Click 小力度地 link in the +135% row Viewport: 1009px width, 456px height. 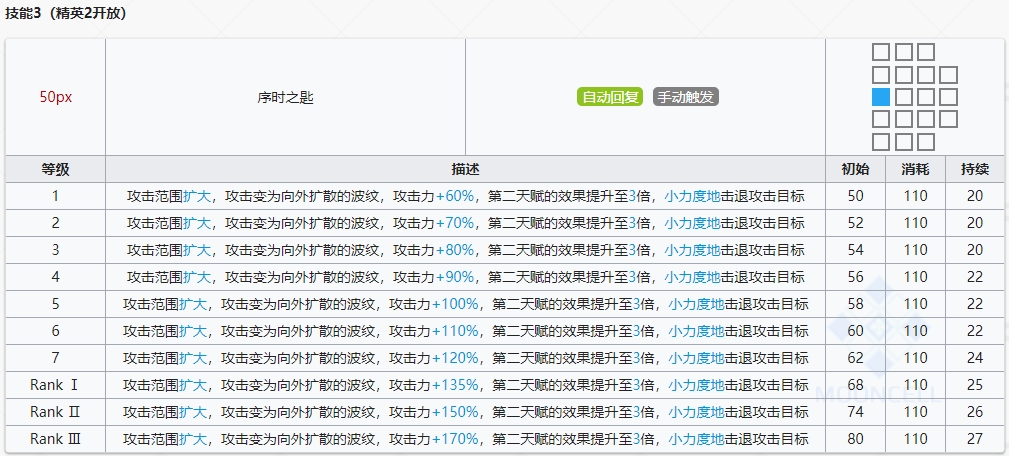(x=696, y=385)
